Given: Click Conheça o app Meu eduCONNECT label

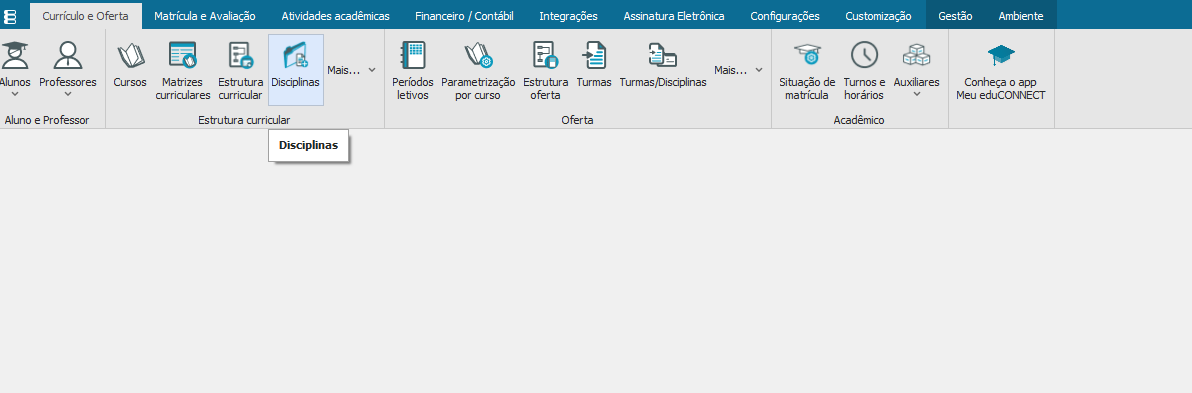Looking at the screenshot, I should coord(1001,89).
